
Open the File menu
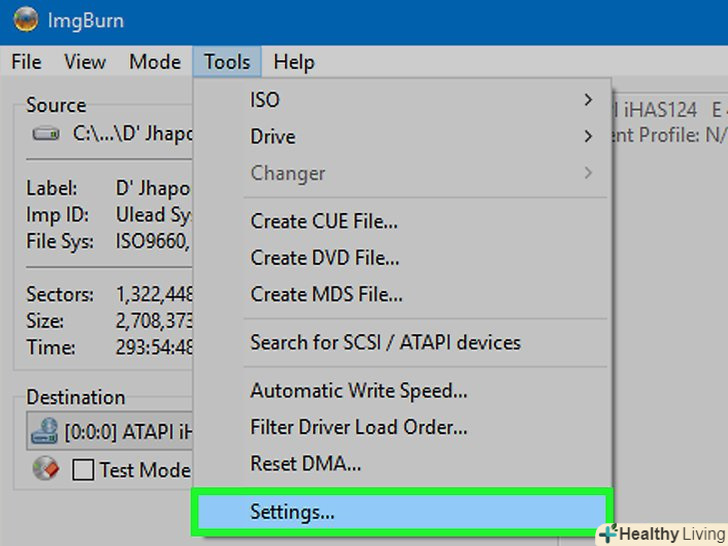pyautogui.click(x=26, y=62)
